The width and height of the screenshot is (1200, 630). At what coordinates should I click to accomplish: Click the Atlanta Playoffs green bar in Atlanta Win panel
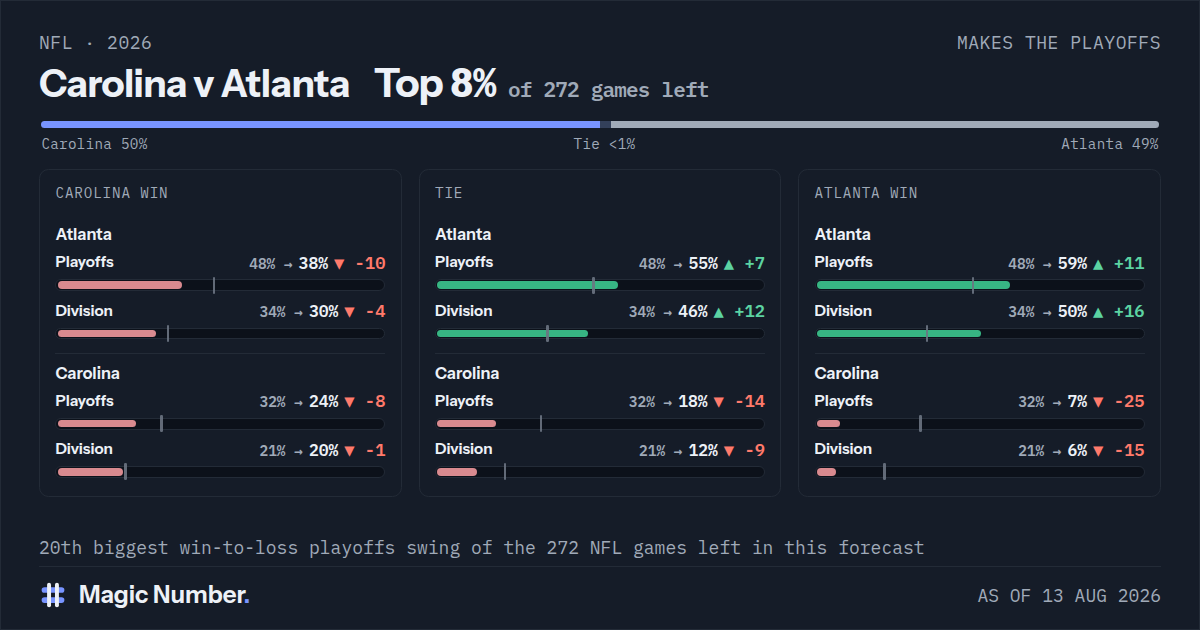[x=914, y=285]
